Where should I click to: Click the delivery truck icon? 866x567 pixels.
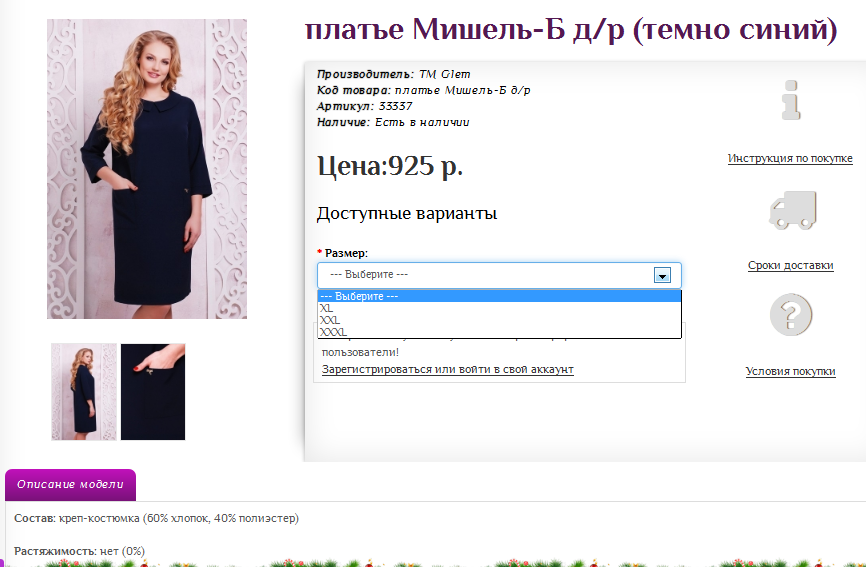point(793,210)
